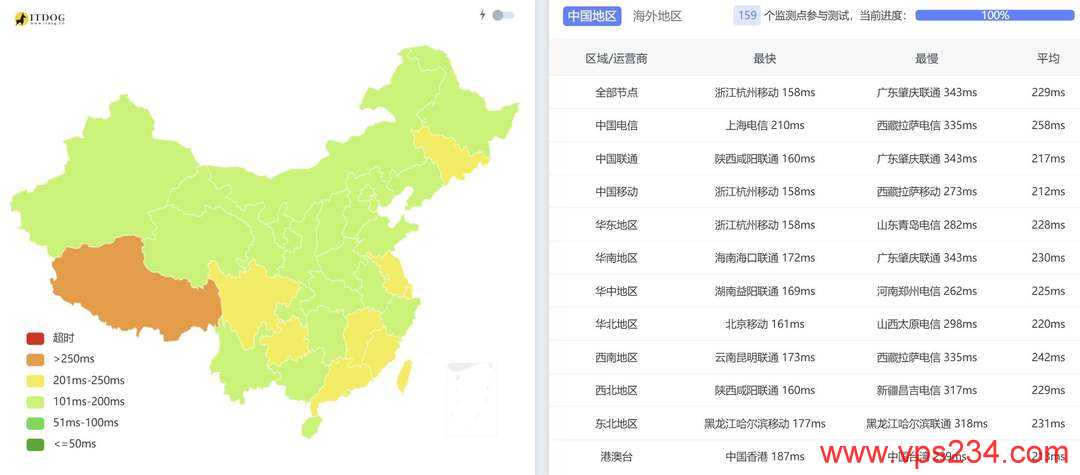
Task: Click the green 51ms-100ms legend swatch
Action: click(x=35, y=423)
